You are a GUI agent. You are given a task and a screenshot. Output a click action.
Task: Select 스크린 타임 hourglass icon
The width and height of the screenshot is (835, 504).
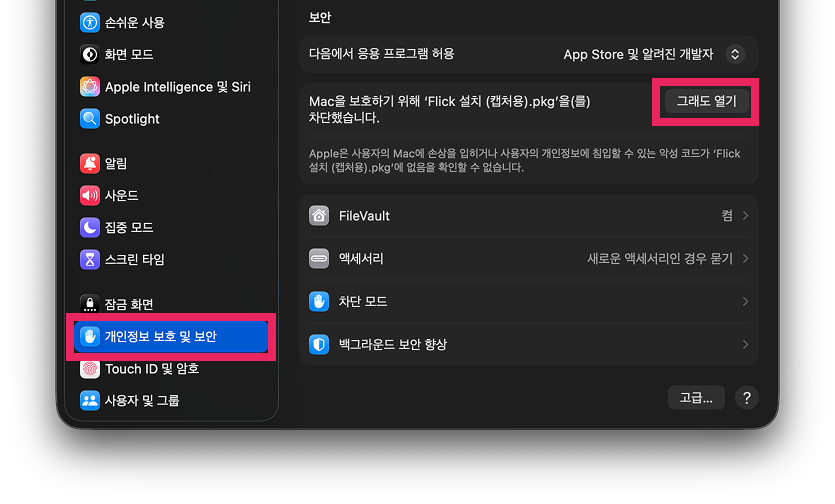tap(89, 259)
